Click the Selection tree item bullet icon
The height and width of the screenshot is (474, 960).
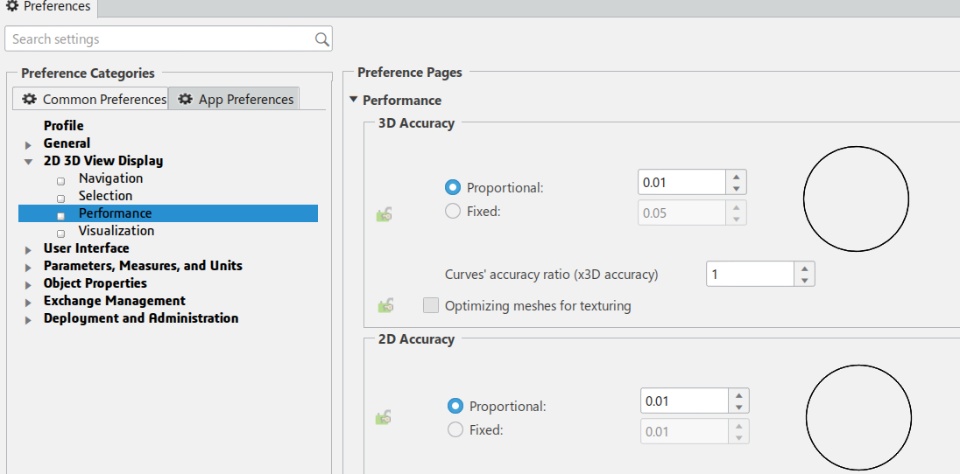pyautogui.click(x=61, y=197)
